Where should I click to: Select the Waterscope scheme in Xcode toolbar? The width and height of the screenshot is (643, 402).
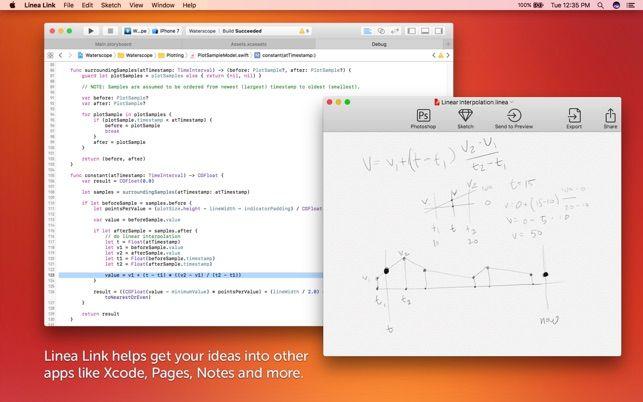(136, 31)
